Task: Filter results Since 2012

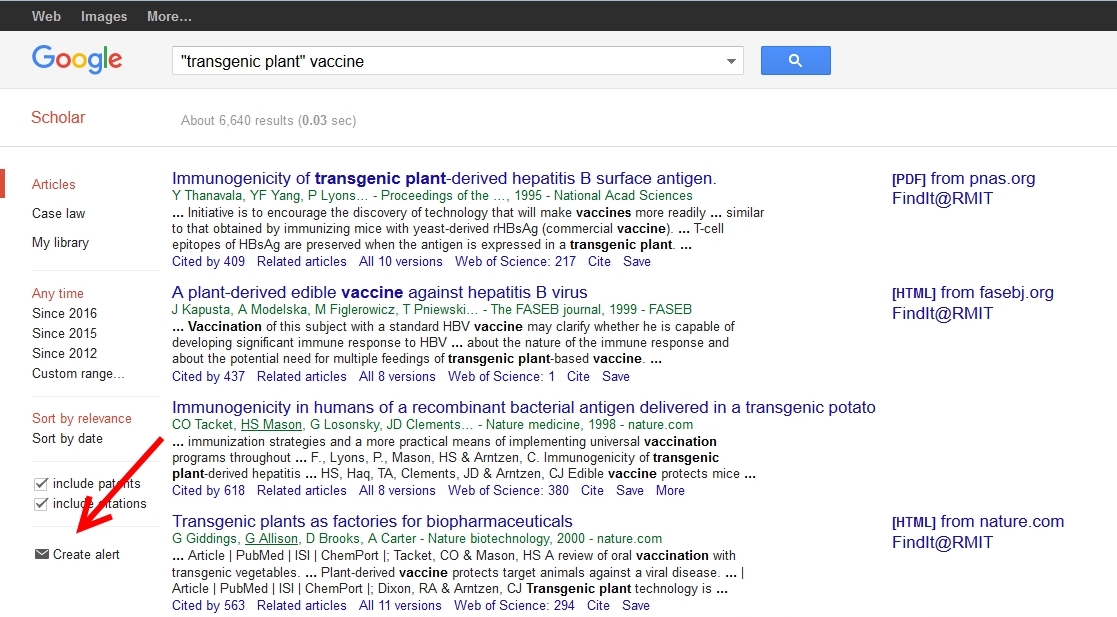Action: (x=64, y=353)
